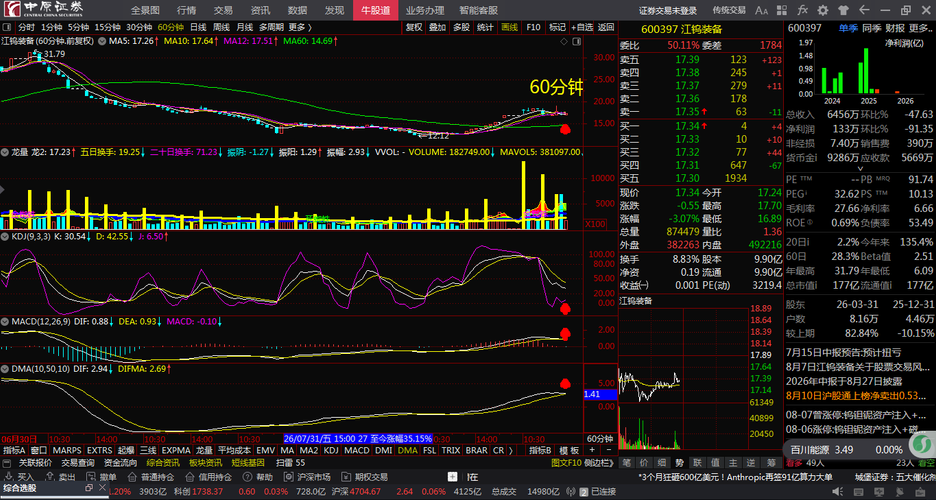Expand 更多 in the financial panel header
This screenshot has width=936, height=500.
920,28
